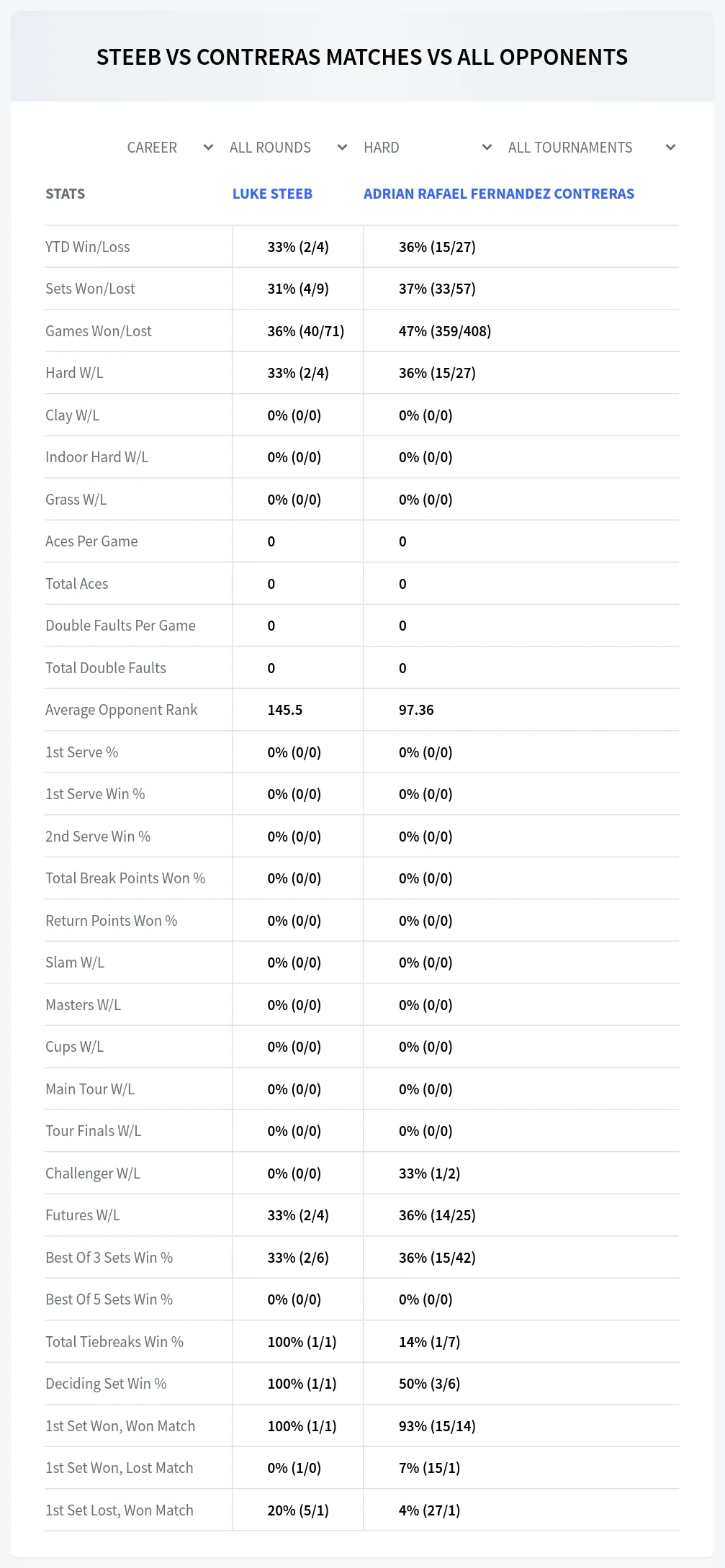Click the Total Tiebreaks Win % label
This screenshot has width=725, height=1568.
114,1342
